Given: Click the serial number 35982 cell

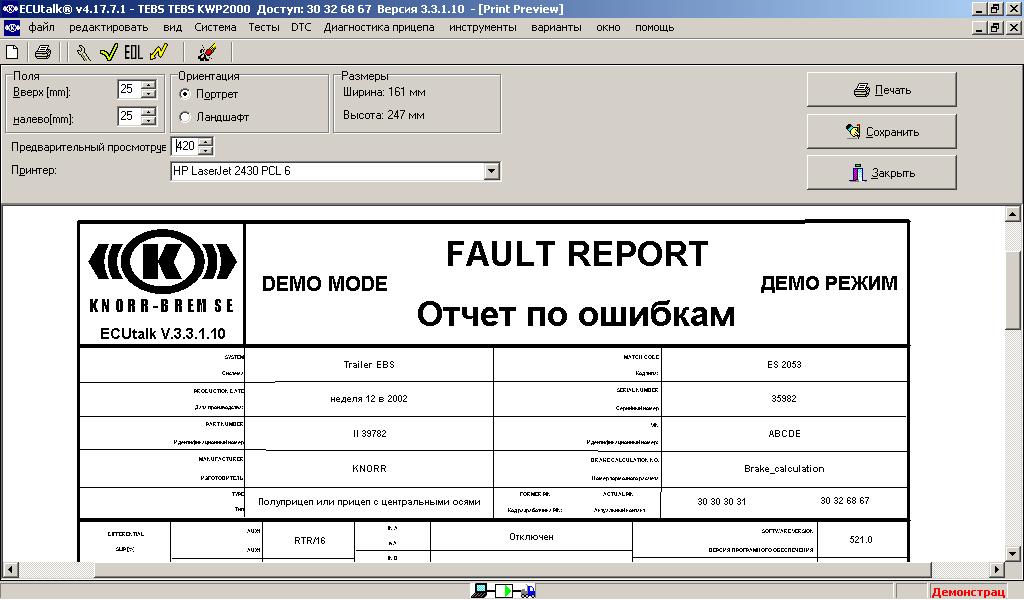Looking at the screenshot, I should pyautogui.click(x=784, y=399).
